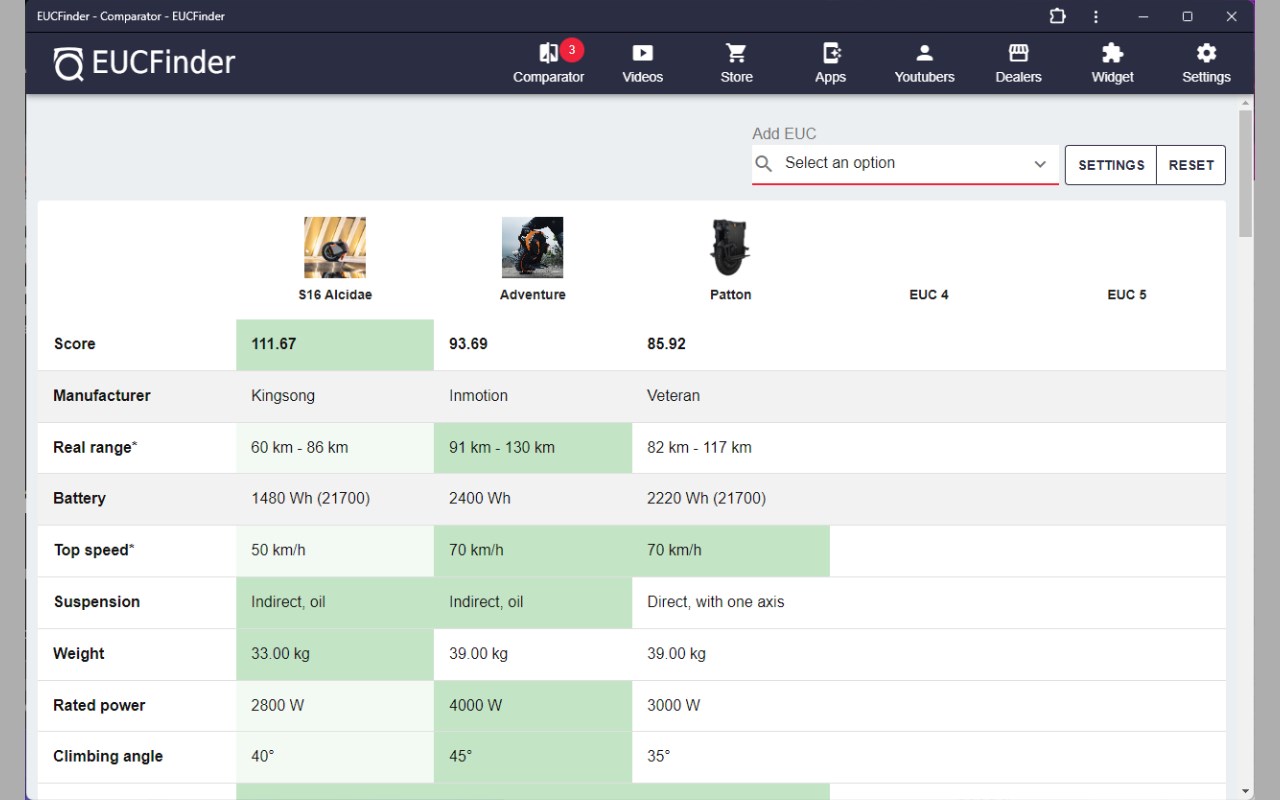The image size is (1280, 800).
Task: Open the Videos section
Action: click(x=642, y=63)
